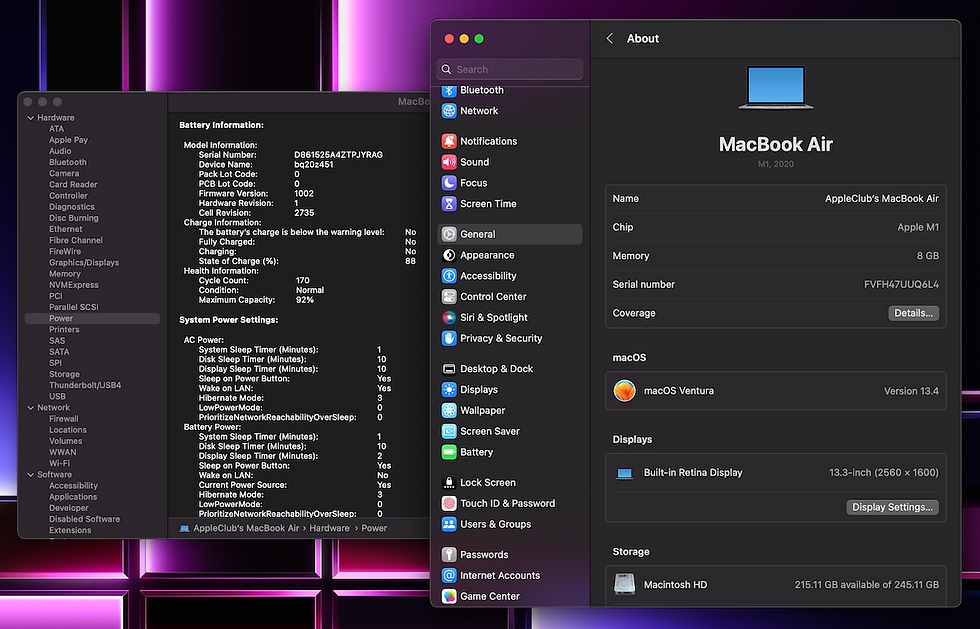Image resolution: width=980 pixels, height=629 pixels.
Task: Click Built-in Retina Display icon
Action: 624,473
